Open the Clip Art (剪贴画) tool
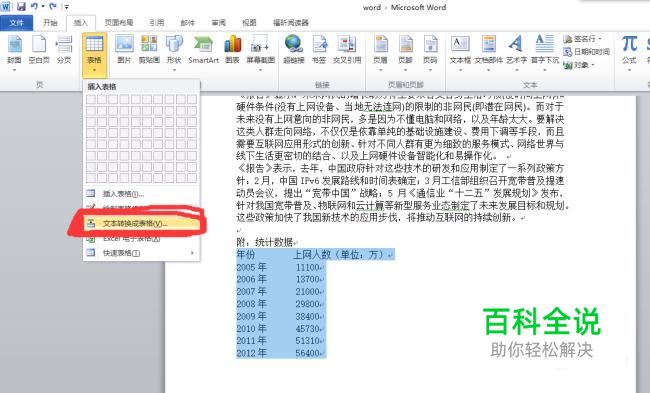Screen dimensions: 650x393 point(149,44)
